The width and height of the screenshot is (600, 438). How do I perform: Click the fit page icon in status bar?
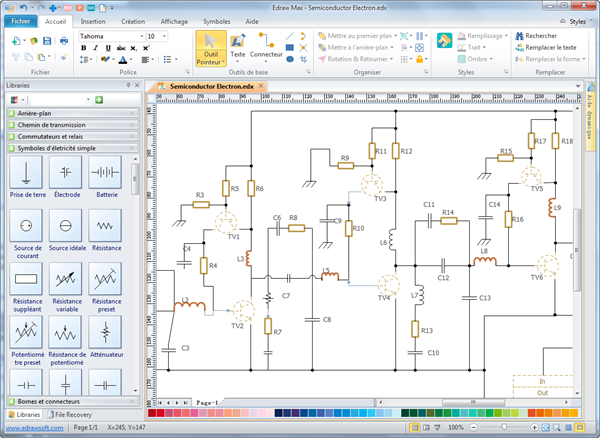coord(546,427)
